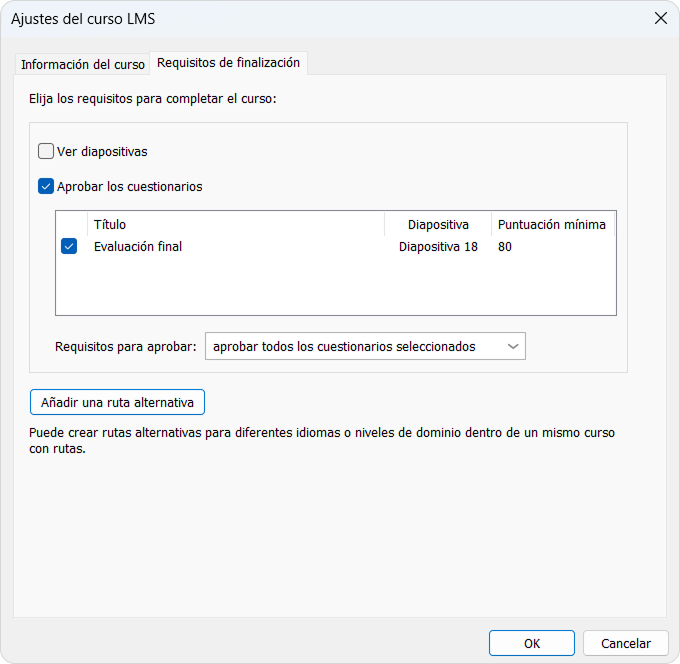Click empty area of questionnaire list
Screen dimensions: 680x664
pos(336,286)
